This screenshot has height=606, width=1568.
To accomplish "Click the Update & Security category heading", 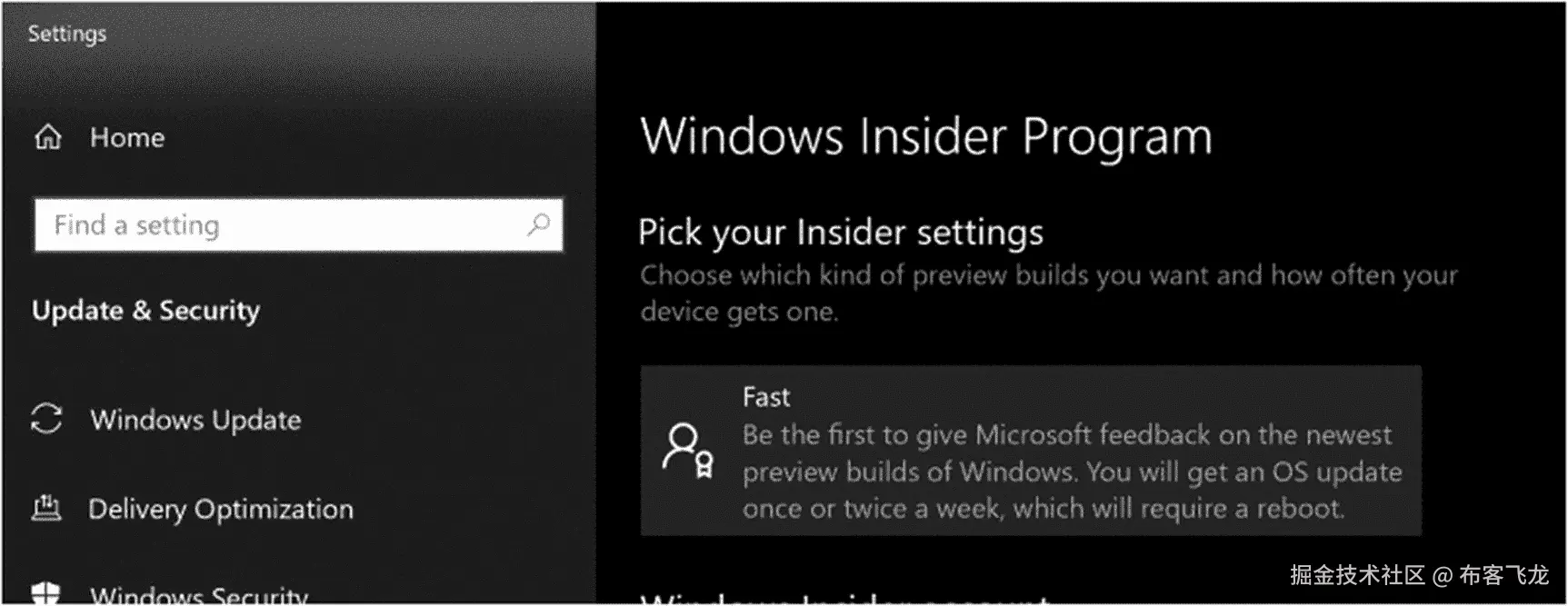I will [145, 311].
